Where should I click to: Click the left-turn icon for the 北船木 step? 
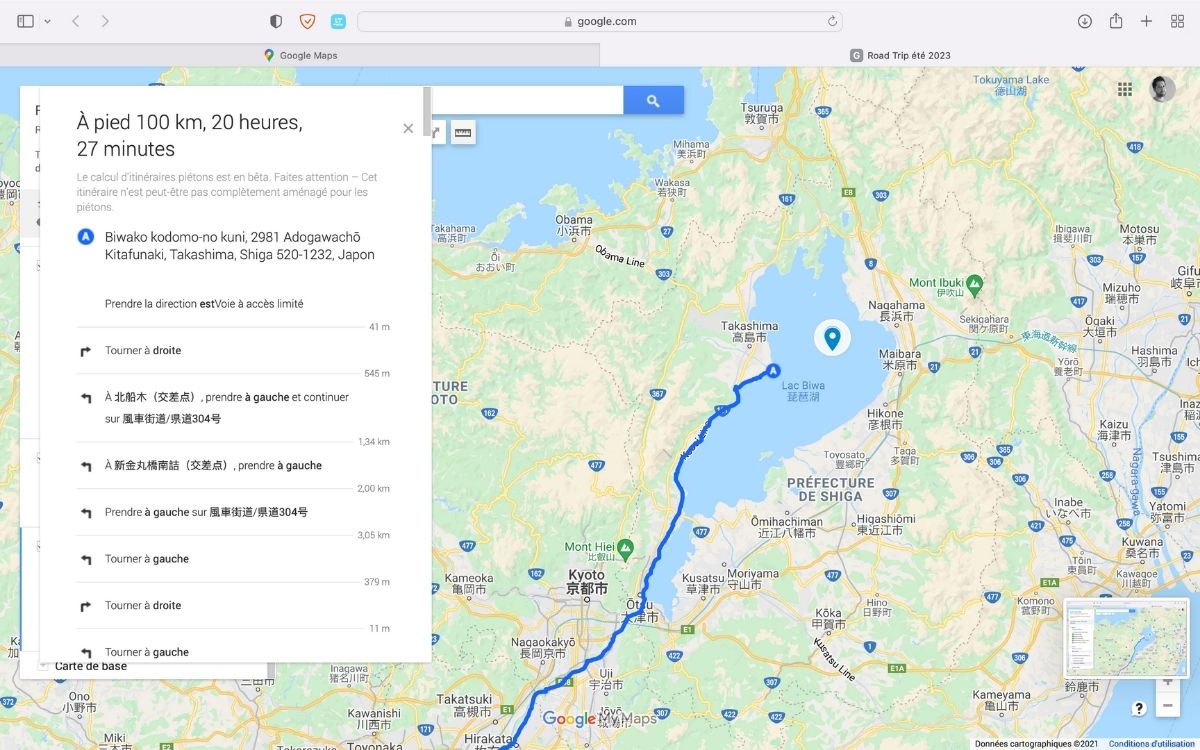(86, 398)
